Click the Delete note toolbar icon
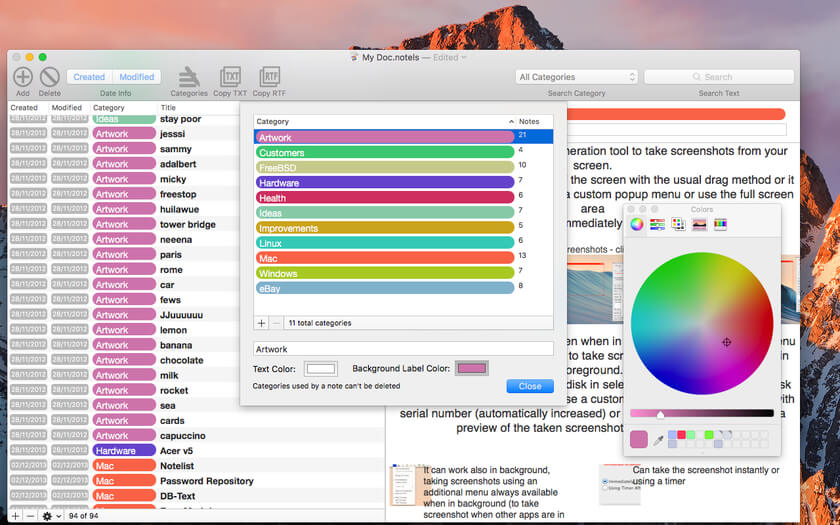The height and width of the screenshot is (525, 840). (x=49, y=76)
